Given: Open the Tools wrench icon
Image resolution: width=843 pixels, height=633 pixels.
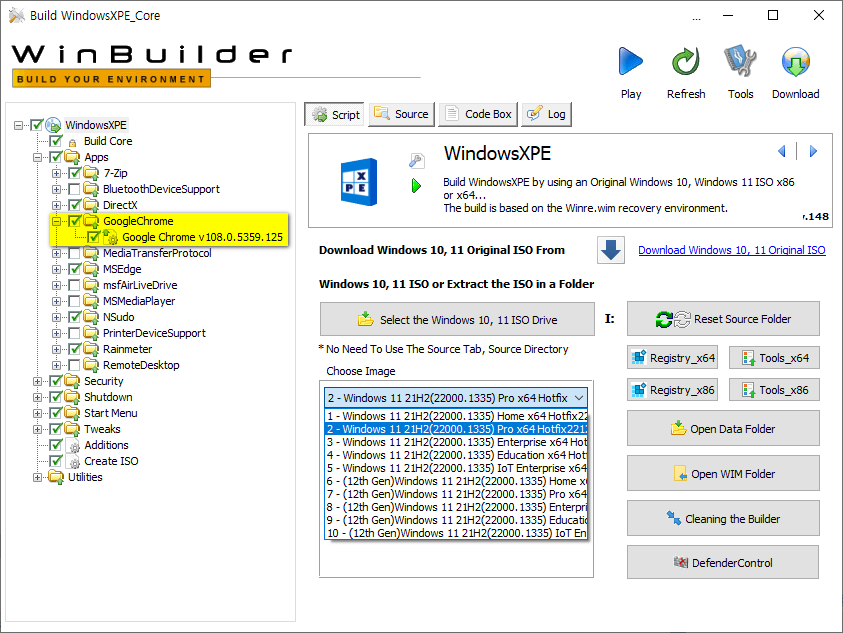Looking at the screenshot, I should coord(740,61).
